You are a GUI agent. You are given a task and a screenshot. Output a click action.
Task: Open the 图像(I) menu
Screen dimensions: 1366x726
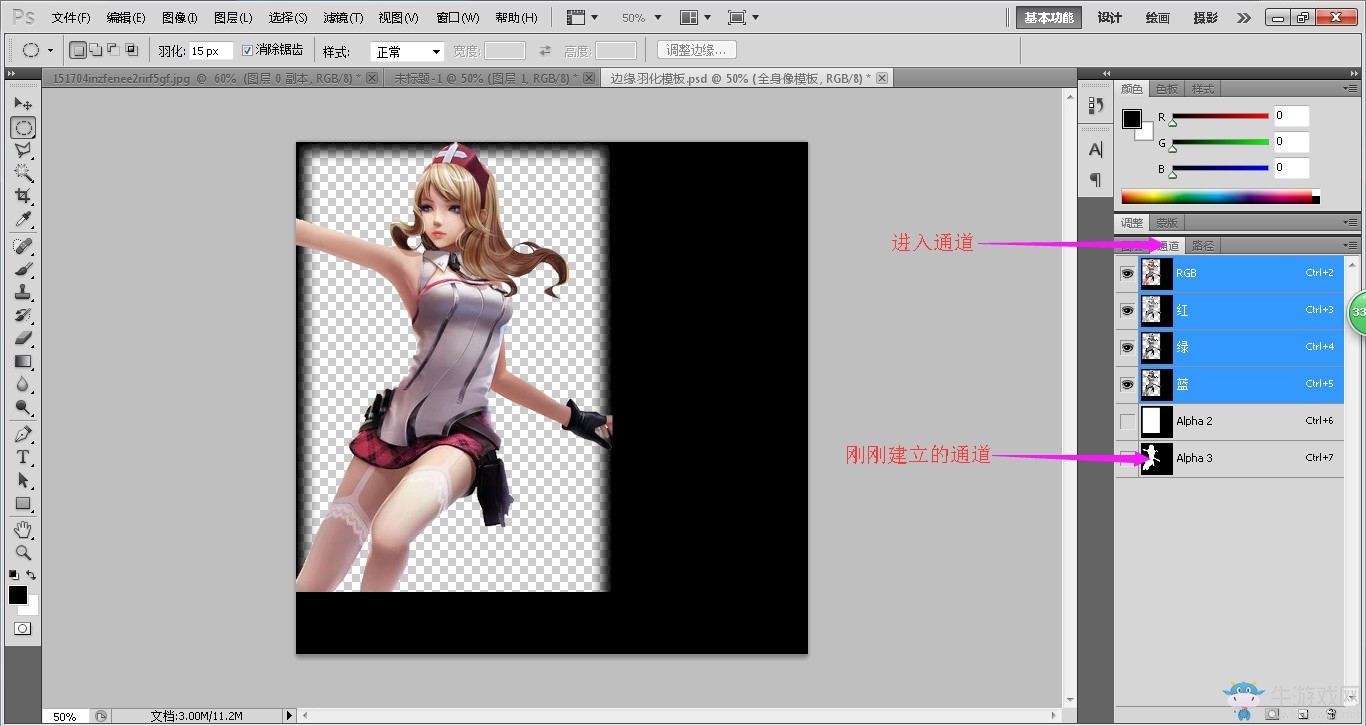180,18
